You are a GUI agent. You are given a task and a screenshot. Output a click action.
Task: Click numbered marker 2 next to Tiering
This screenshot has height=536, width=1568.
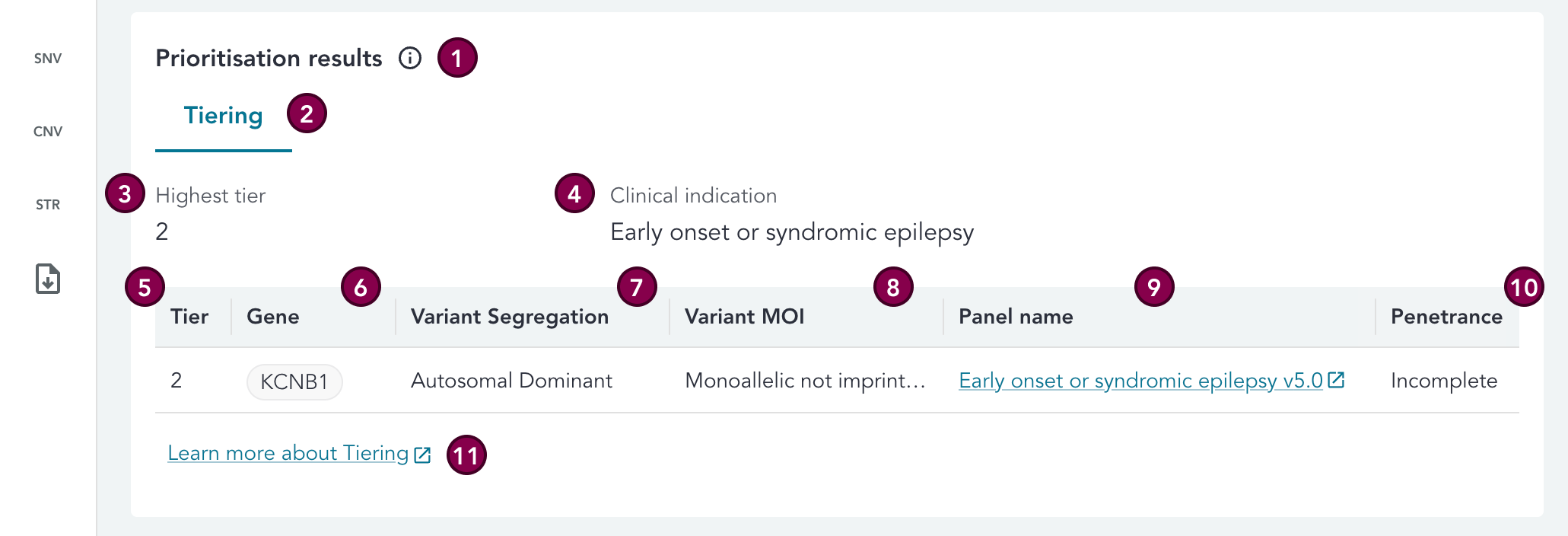307,113
